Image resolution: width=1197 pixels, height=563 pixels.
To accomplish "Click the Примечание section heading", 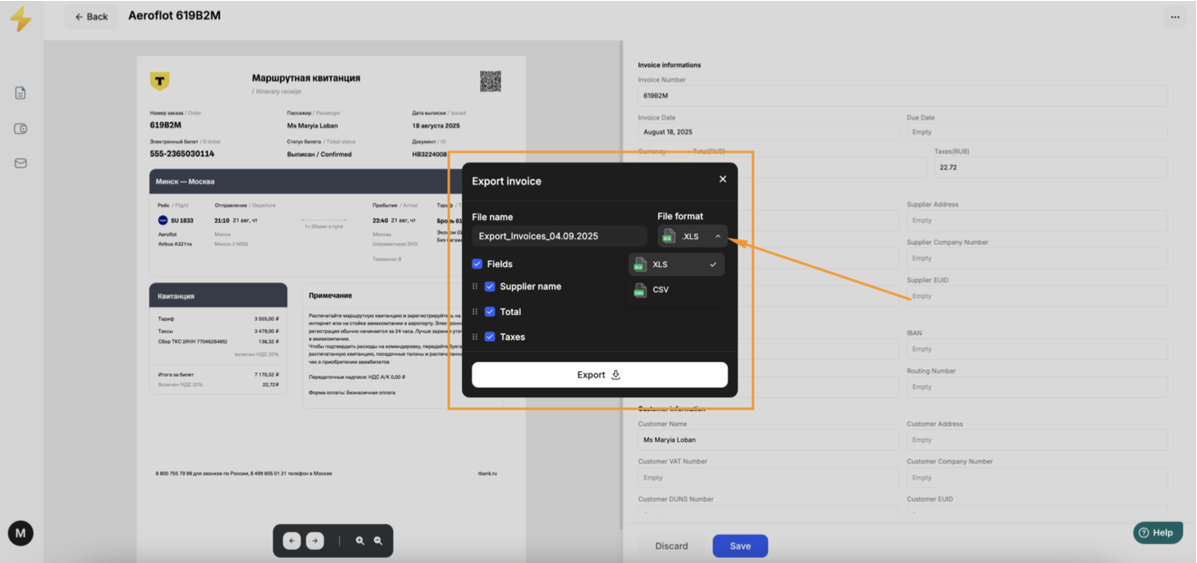I will pyautogui.click(x=331, y=296).
